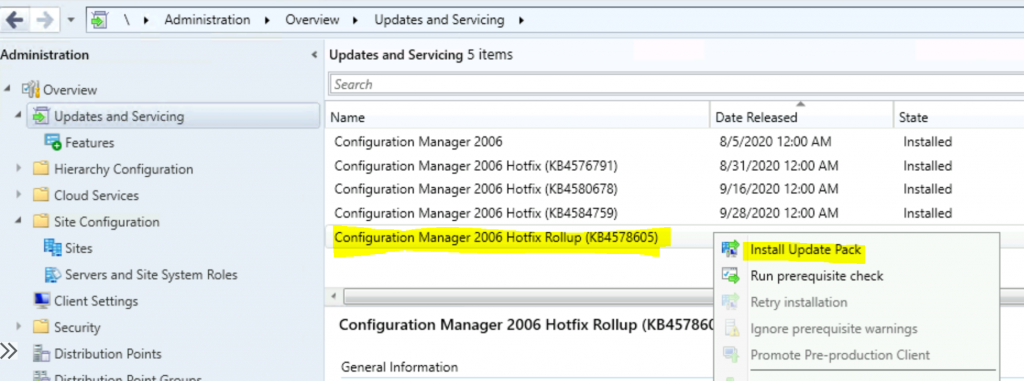Collapse the Overview tree node
The width and height of the screenshot is (1024, 381).
pyautogui.click(x=7, y=89)
